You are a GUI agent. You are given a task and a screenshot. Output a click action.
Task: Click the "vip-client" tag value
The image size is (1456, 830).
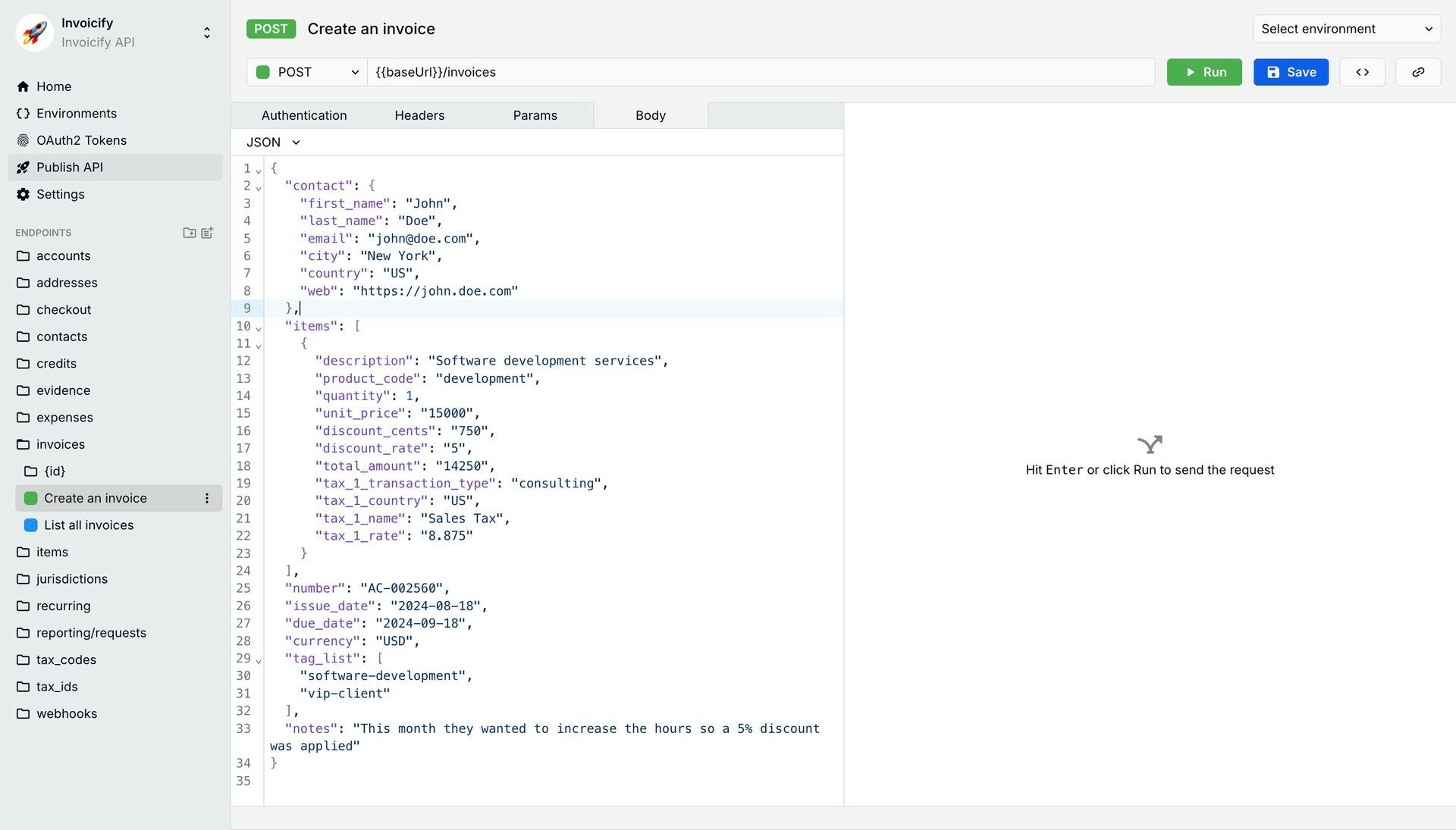point(345,694)
